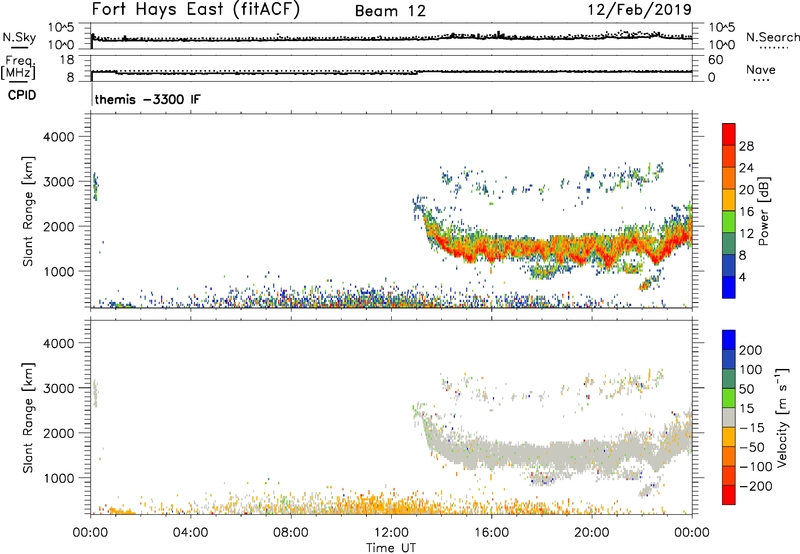Select the "18" tick on the frequency axis

pyautogui.click(x=67, y=60)
